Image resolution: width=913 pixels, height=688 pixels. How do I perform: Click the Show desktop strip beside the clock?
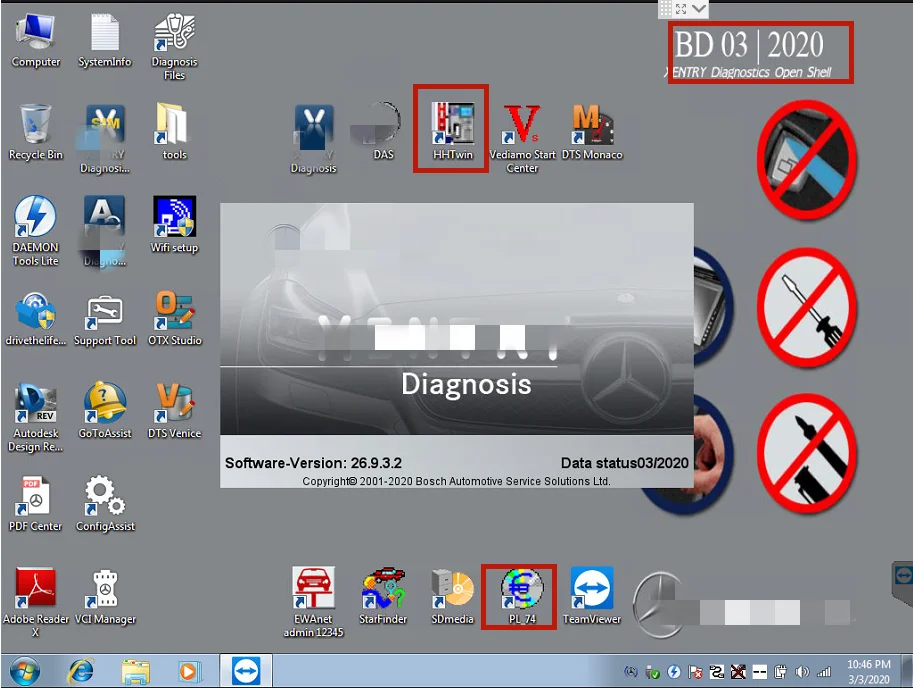pos(907,671)
